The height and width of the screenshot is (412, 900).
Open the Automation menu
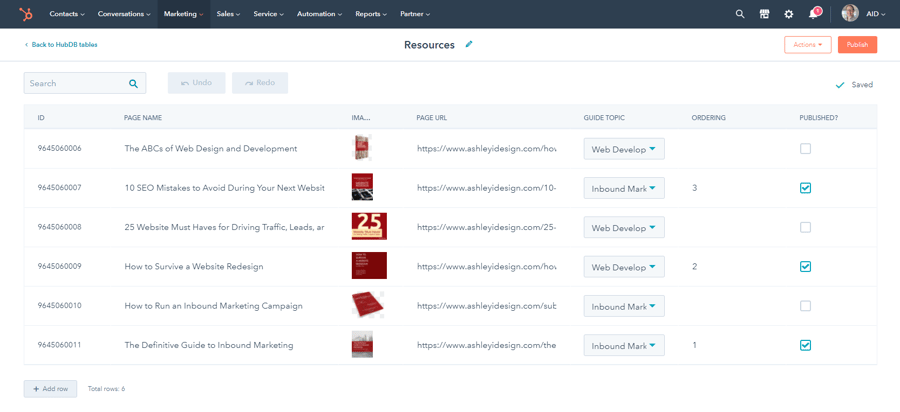pyautogui.click(x=320, y=14)
